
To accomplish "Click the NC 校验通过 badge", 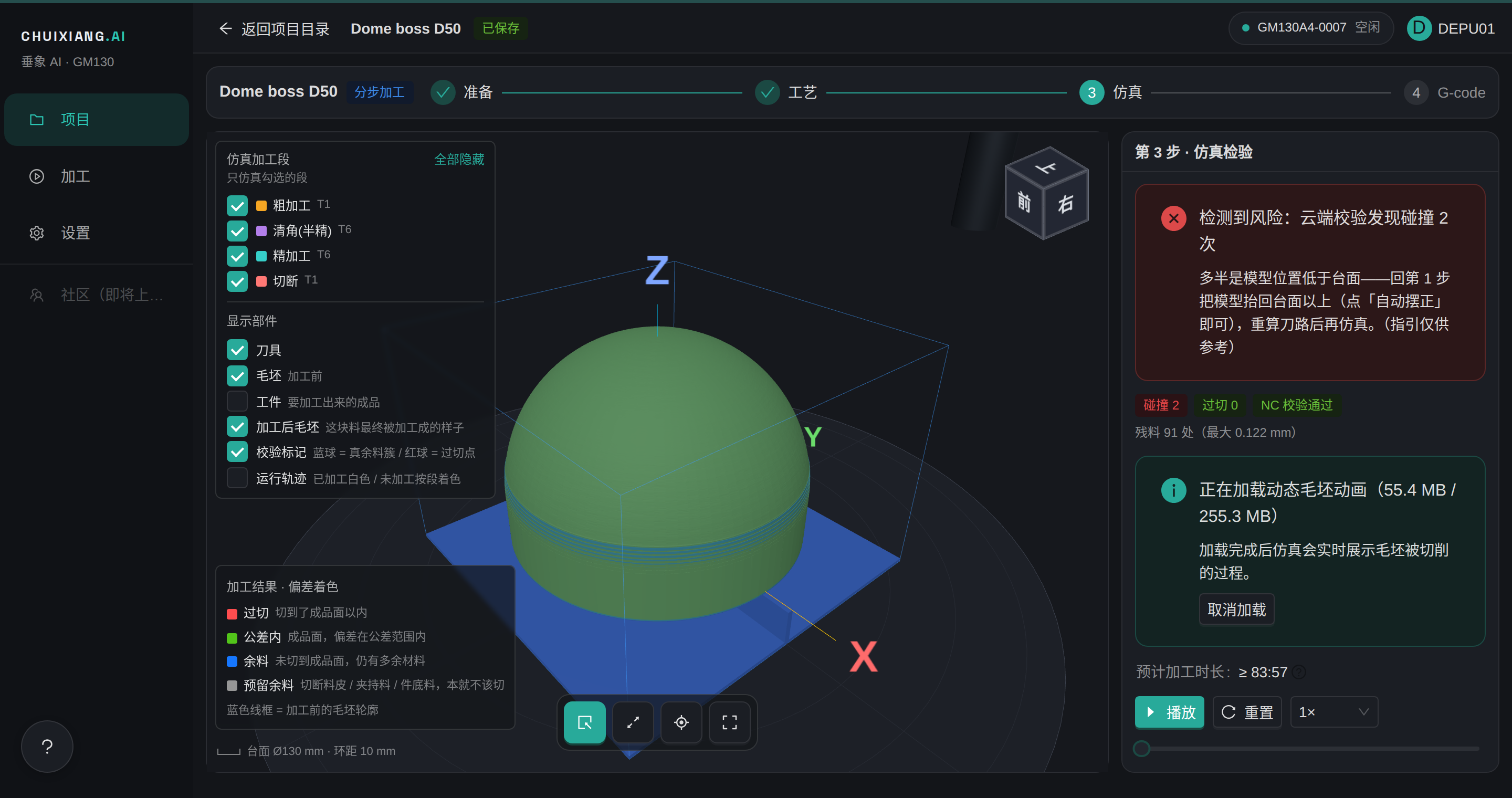I will [x=1297, y=405].
